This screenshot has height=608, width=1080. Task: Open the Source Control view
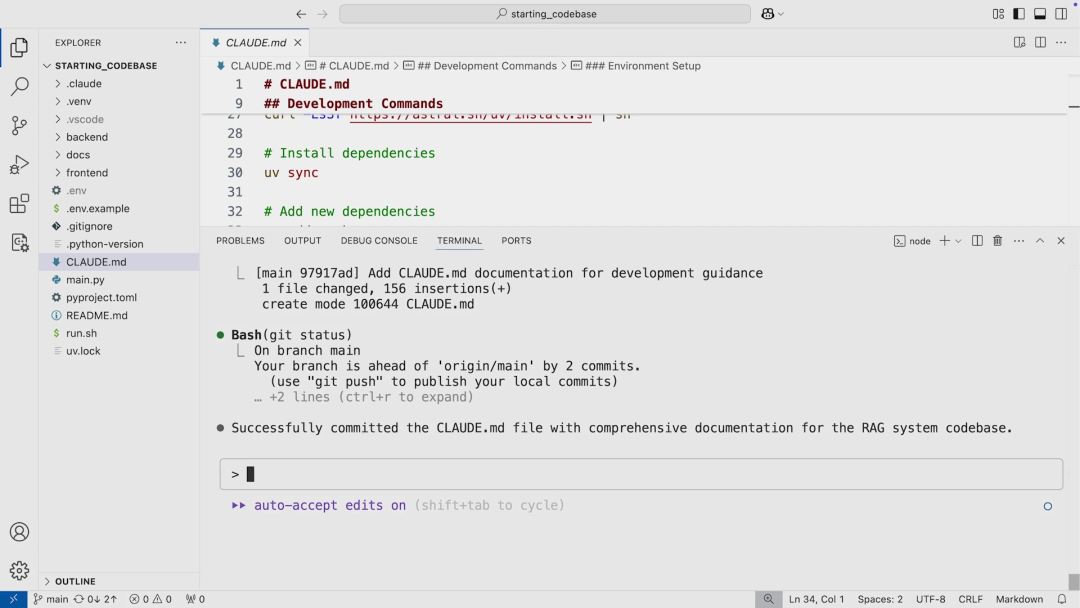point(19,126)
